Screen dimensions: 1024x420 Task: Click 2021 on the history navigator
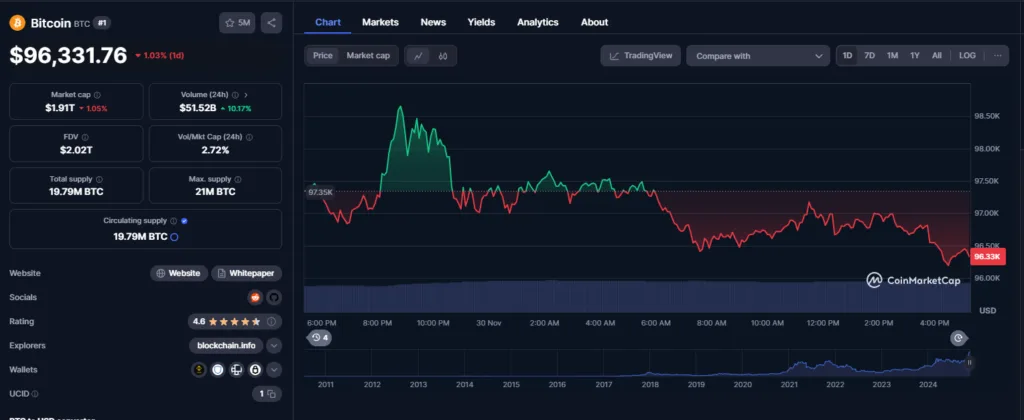tap(789, 385)
